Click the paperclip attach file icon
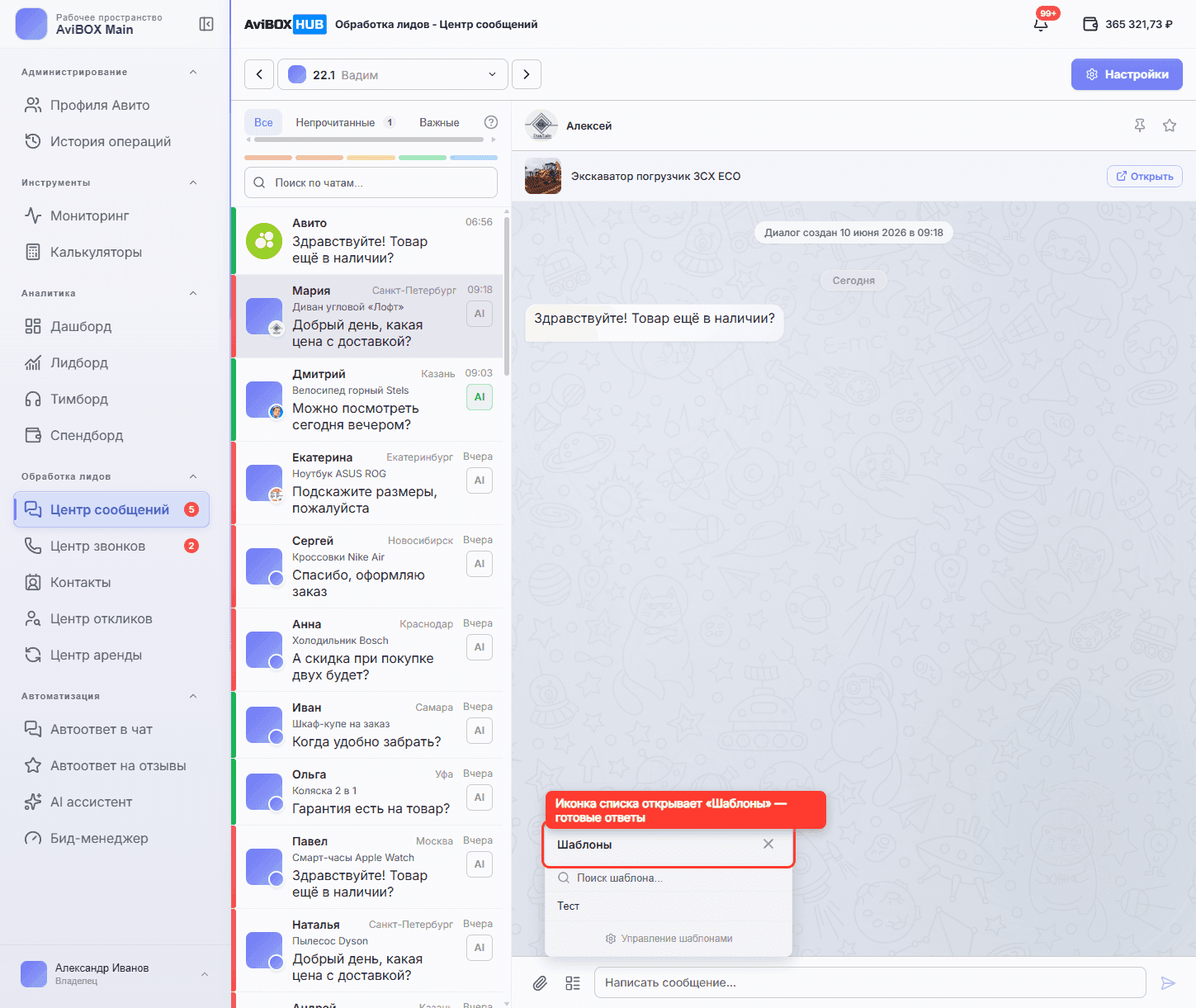 point(540,982)
